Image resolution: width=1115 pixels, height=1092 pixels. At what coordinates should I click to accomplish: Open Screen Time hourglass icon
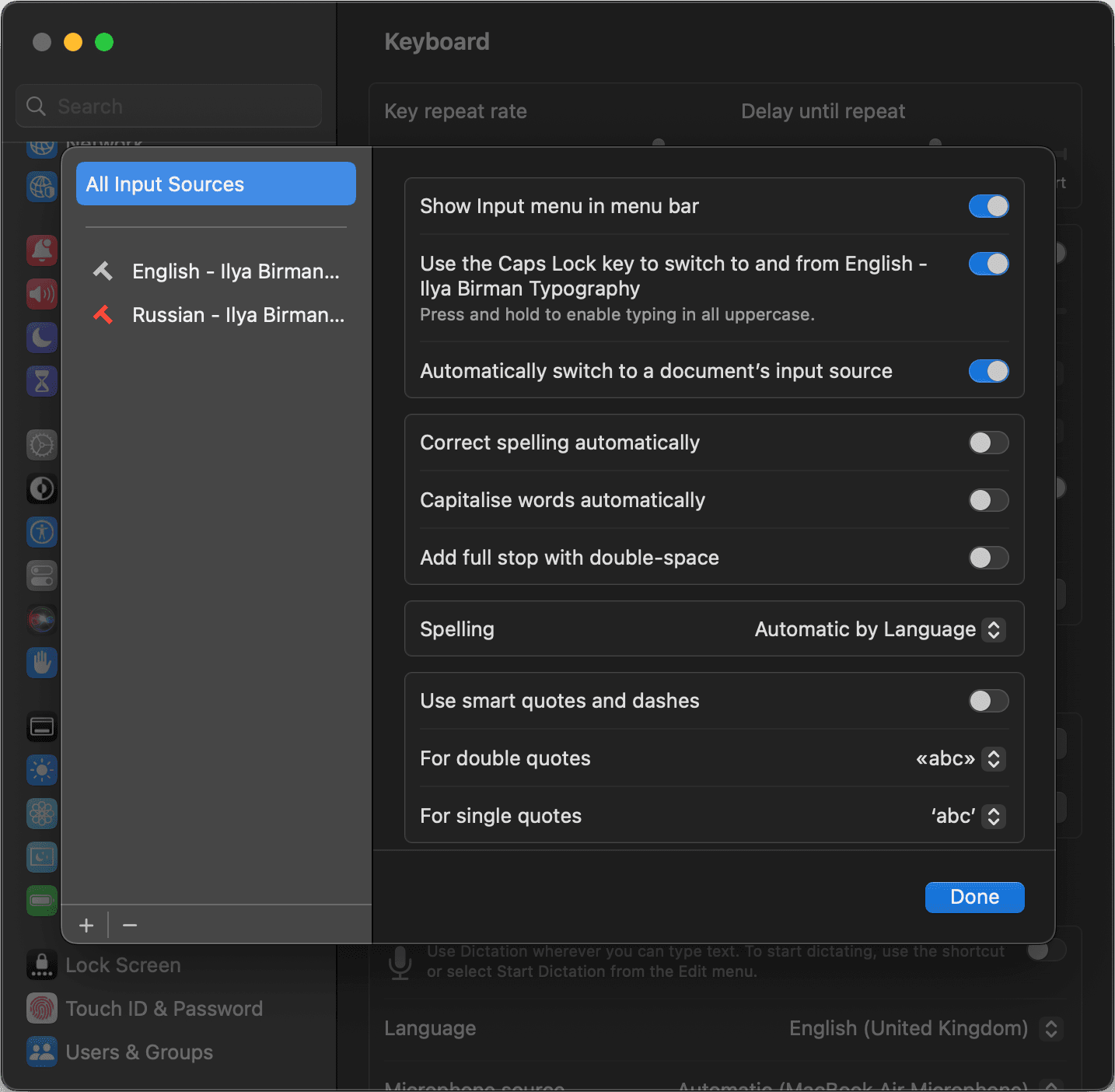(42, 381)
